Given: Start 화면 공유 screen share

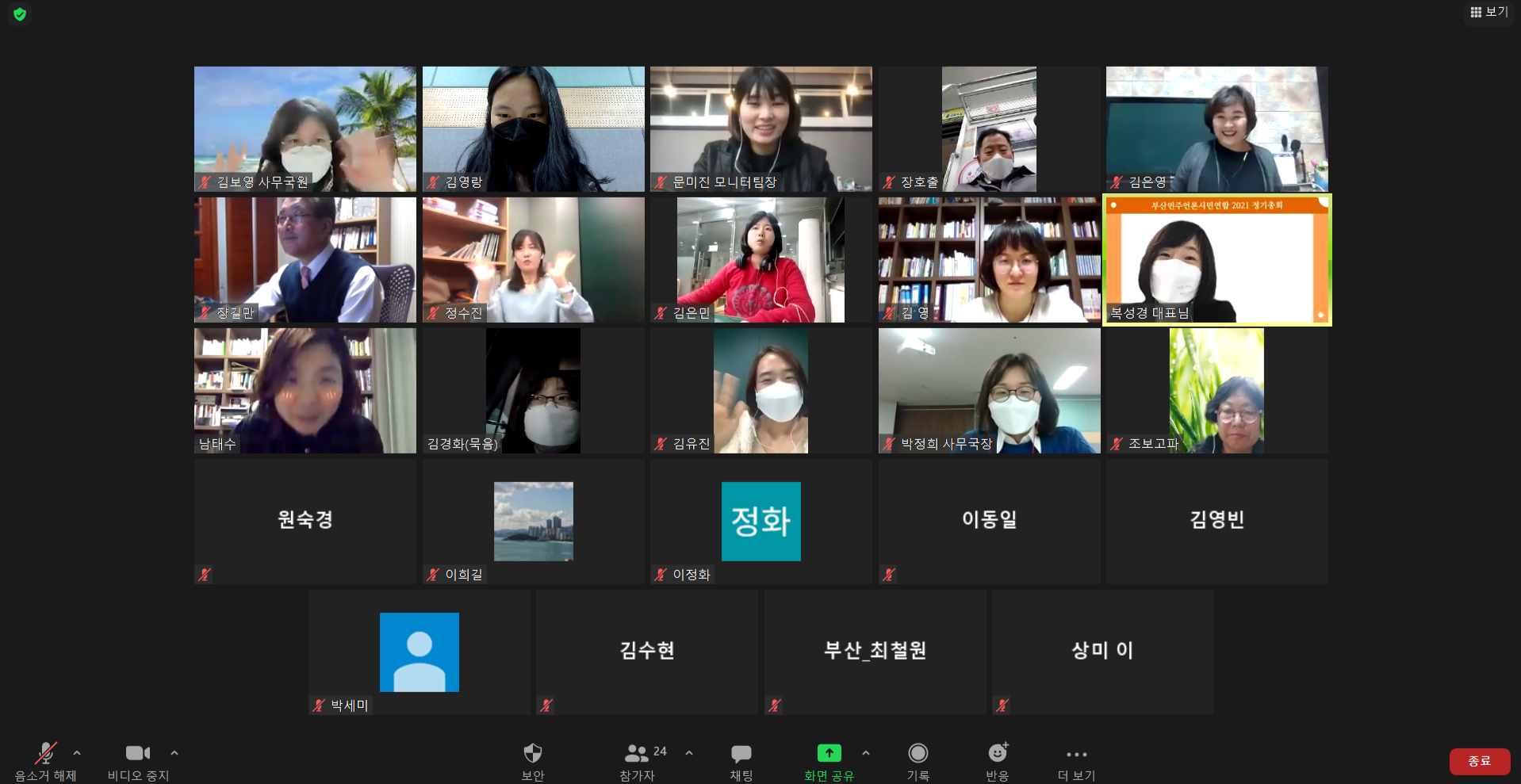Looking at the screenshot, I should pyautogui.click(x=829, y=753).
